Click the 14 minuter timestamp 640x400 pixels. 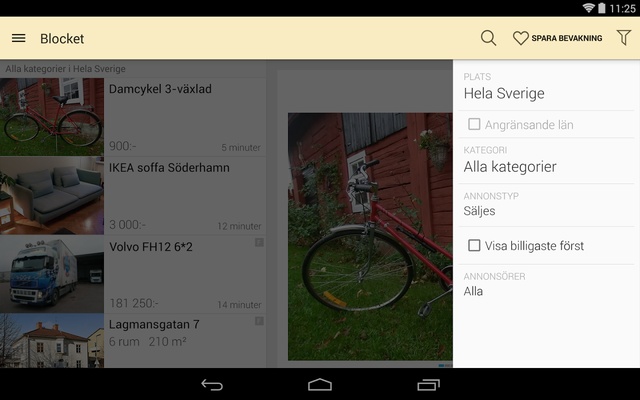pyautogui.click(x=239, y=305)
